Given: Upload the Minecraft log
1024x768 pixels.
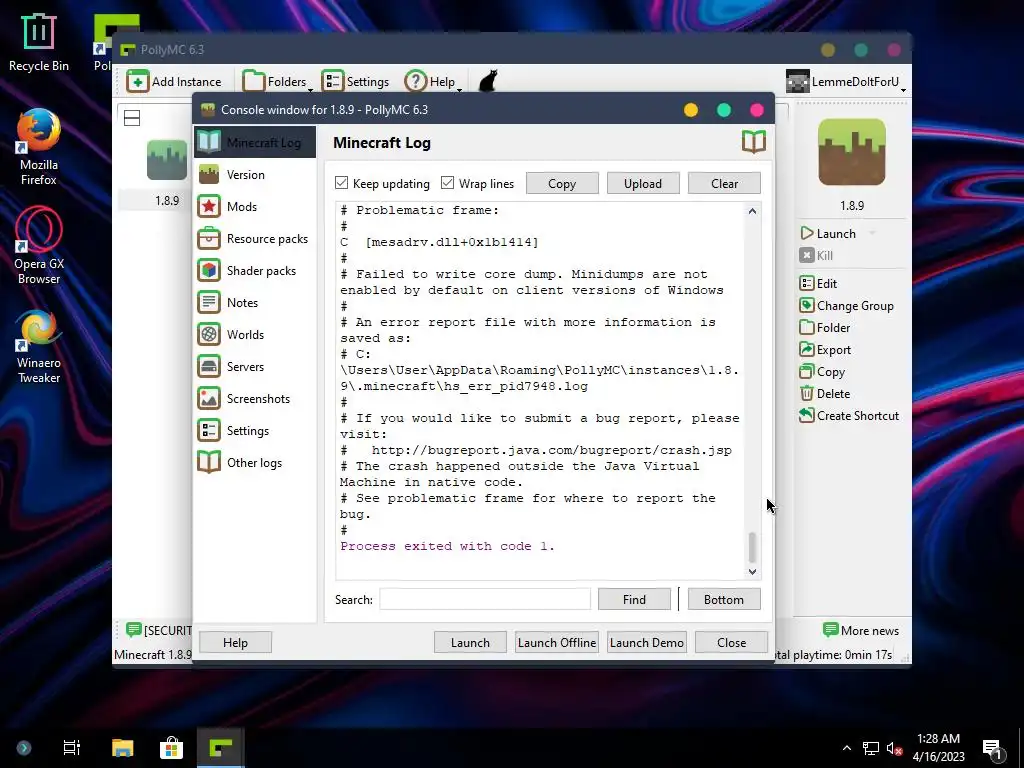Looking at the screenshot, I should pos(643,184).
